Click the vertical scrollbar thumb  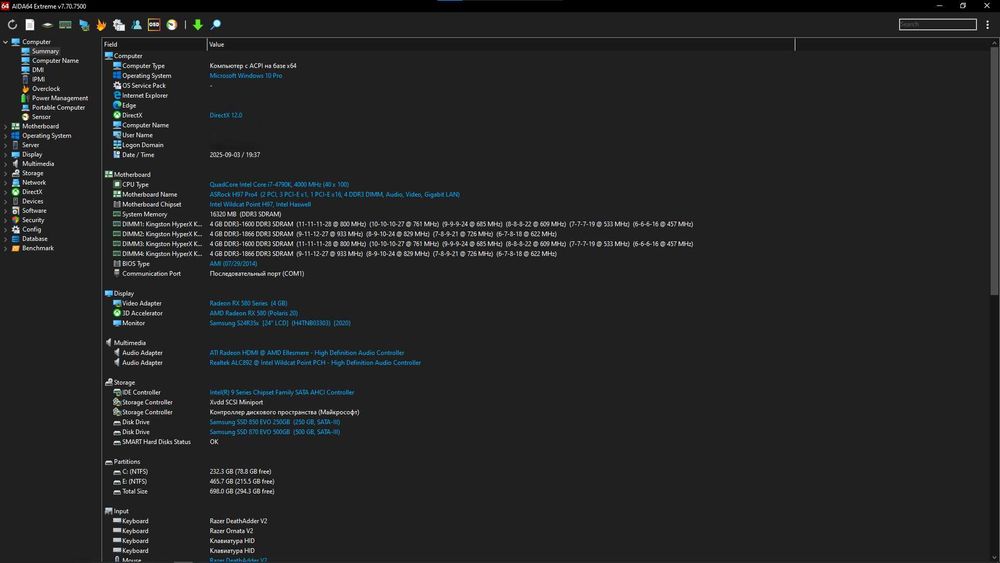(994, 172)
